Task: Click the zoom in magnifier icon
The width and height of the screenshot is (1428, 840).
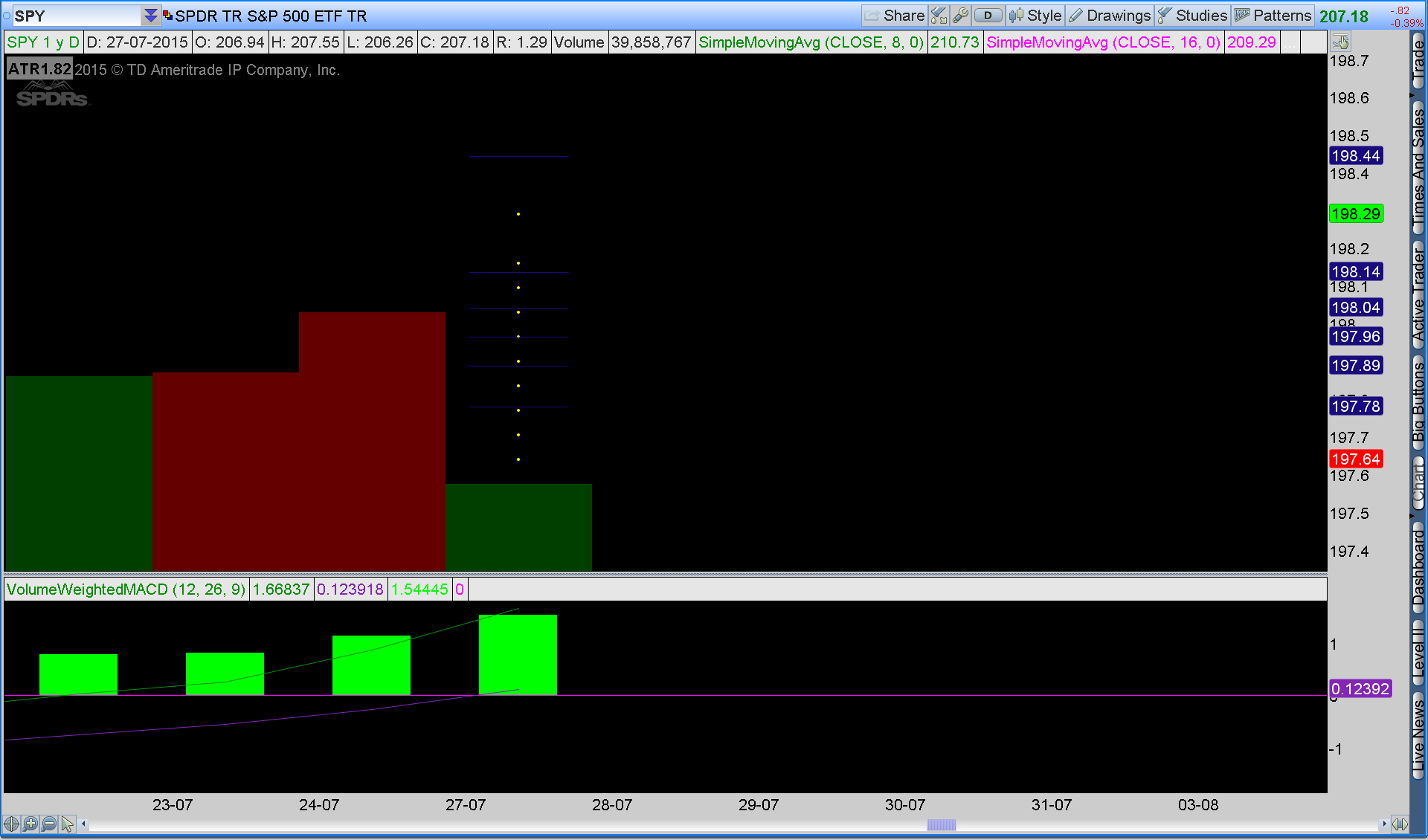Action: click(30, 824)
